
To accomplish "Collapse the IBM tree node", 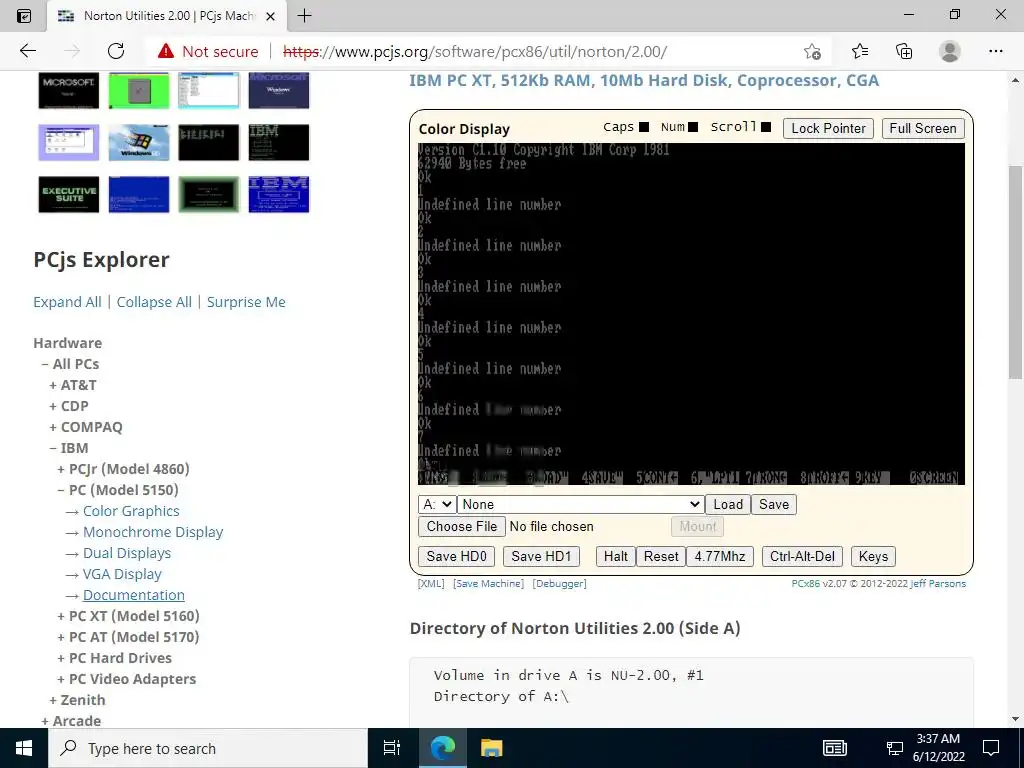I will 53,448.
